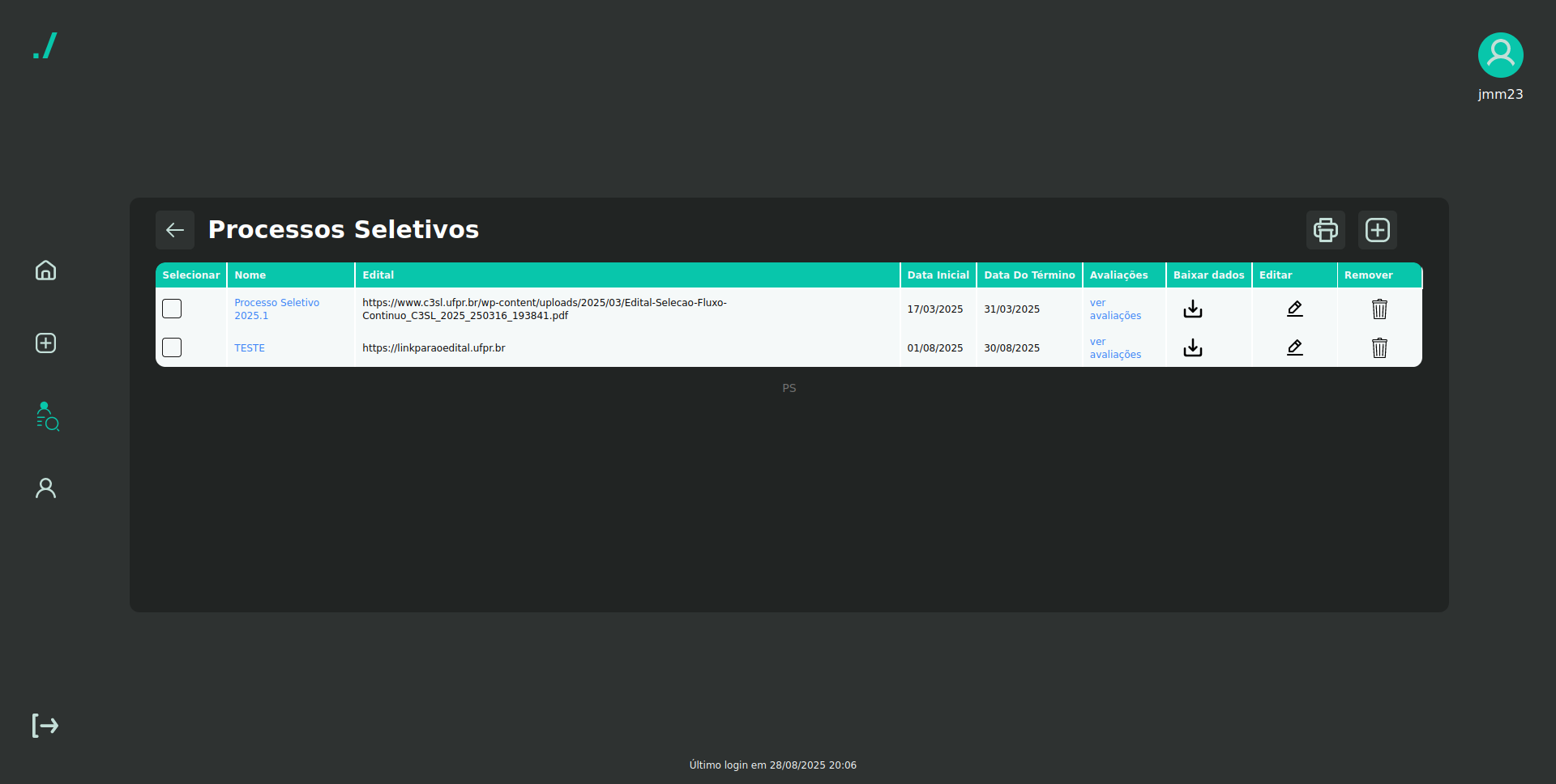Click the c3sl.ufpr.br edital URL text

point(545,309)
